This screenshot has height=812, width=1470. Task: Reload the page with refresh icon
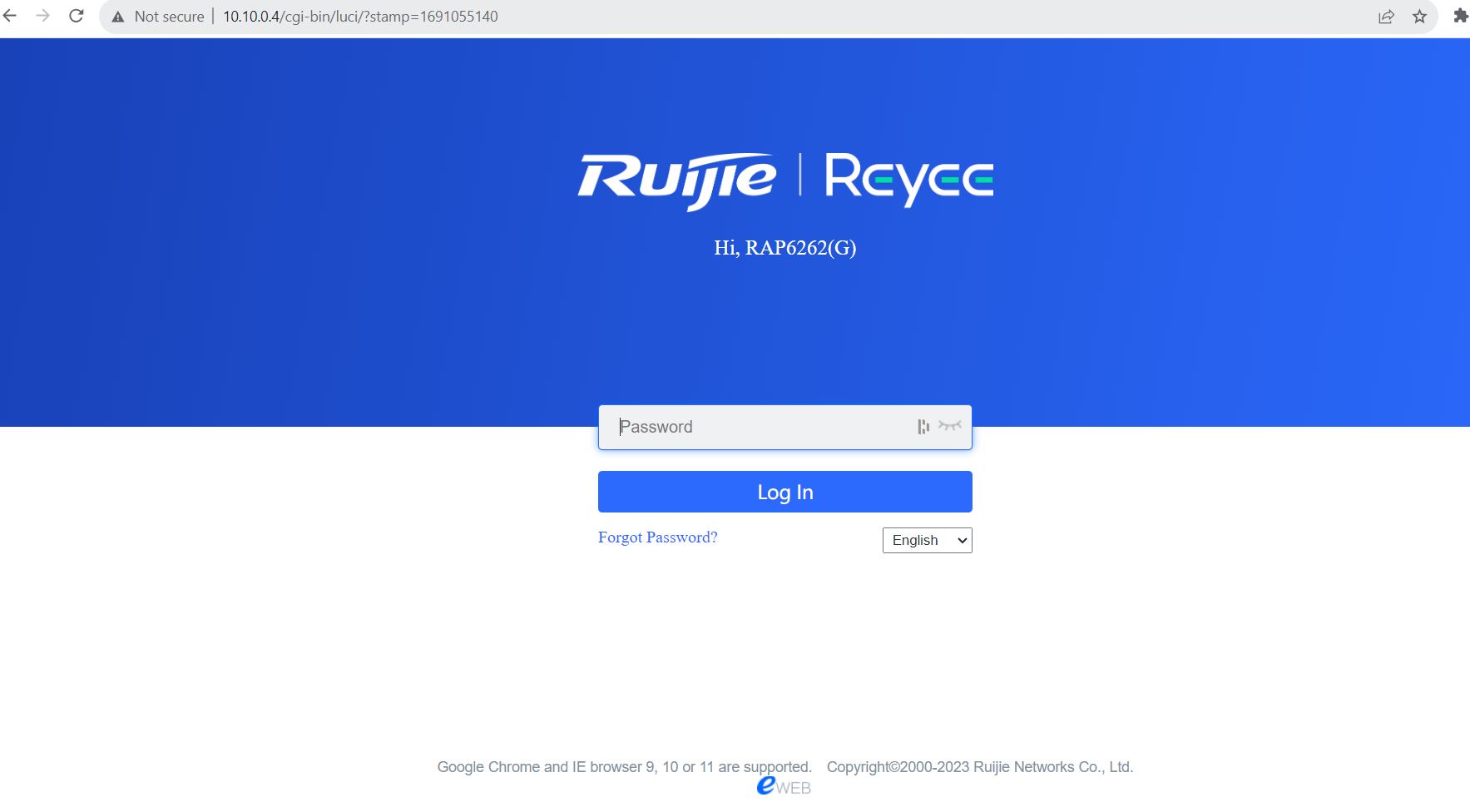click(x=77, y=16)
